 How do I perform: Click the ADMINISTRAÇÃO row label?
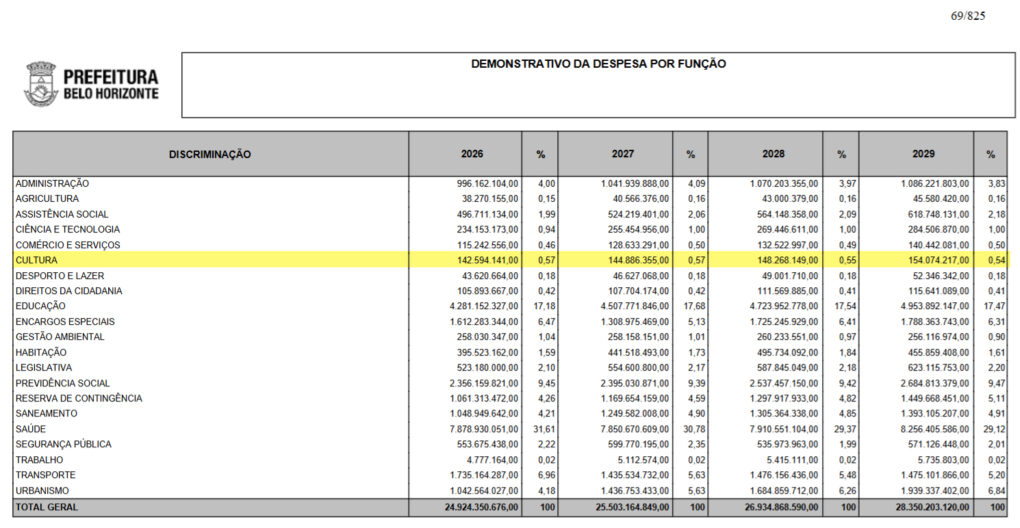(52, 184)
